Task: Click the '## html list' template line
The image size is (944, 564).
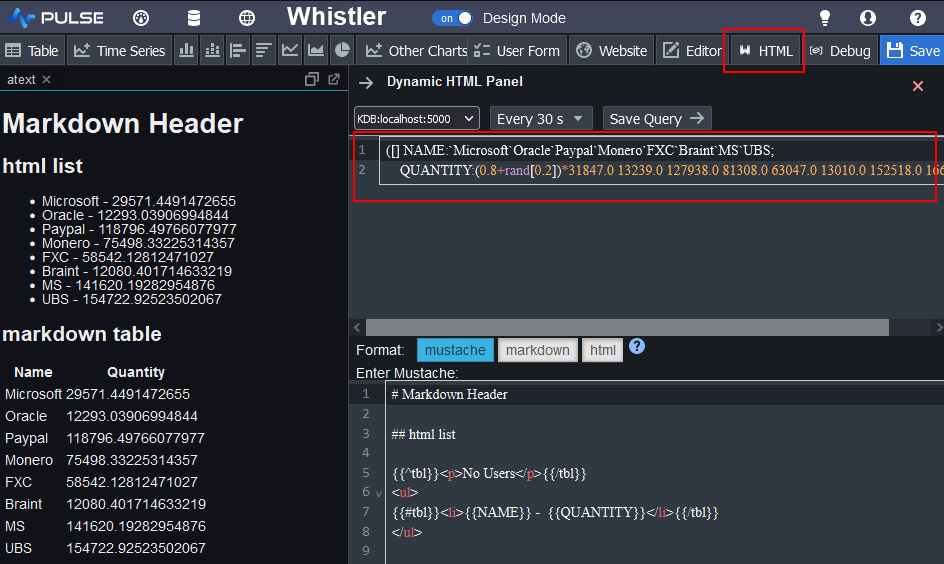Action: (x=423, y=434)
